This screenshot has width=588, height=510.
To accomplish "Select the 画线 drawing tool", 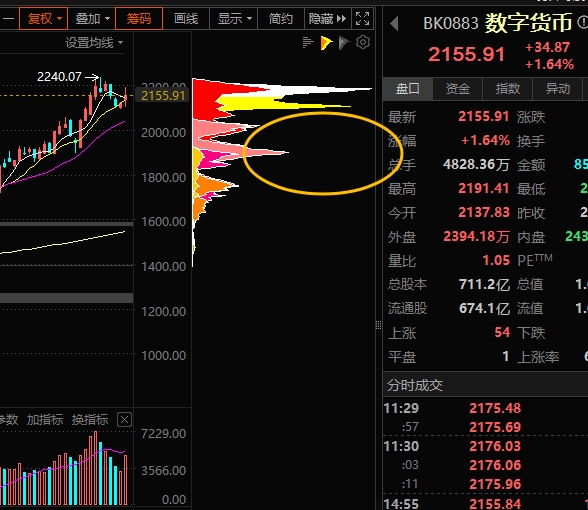I will click(x=186, y=18).
